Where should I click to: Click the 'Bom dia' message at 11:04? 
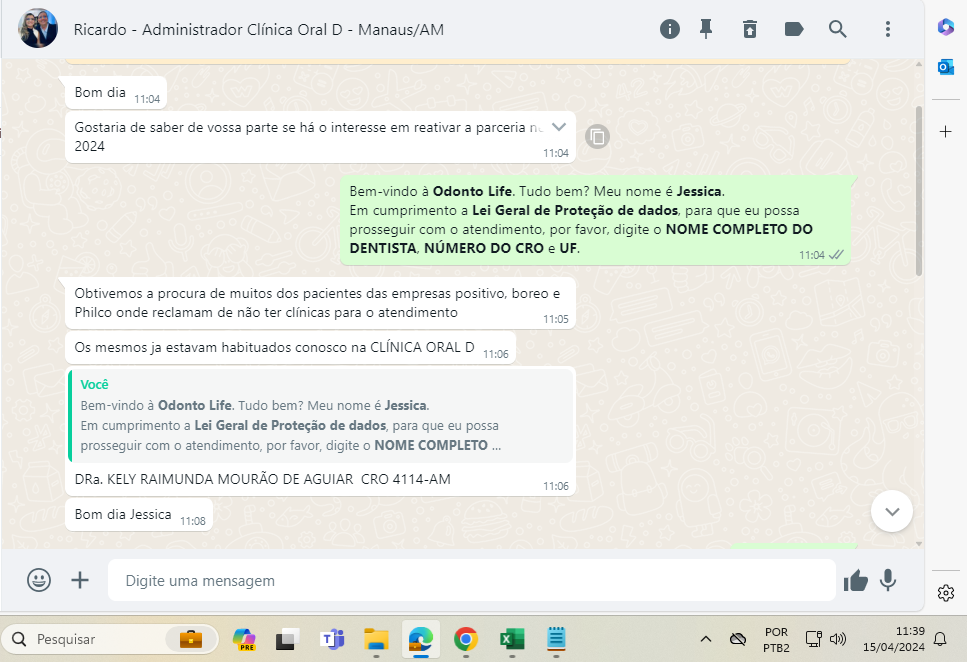tap(116, 93)
